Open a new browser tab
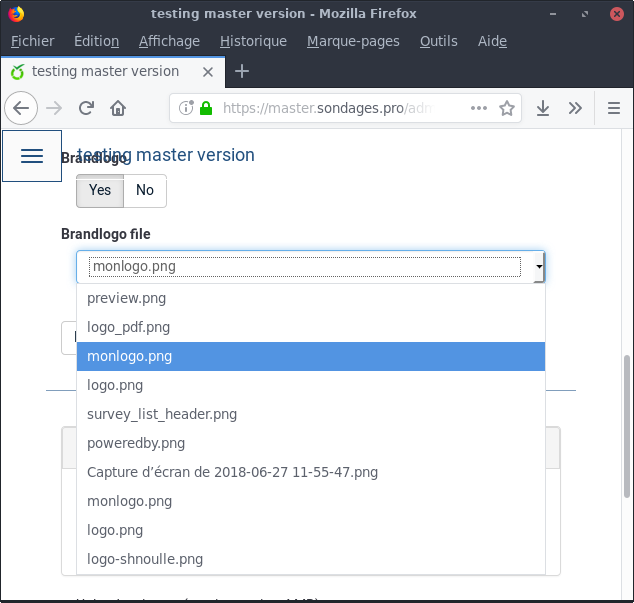Viewport: 634px width, 603px height. 241,71
